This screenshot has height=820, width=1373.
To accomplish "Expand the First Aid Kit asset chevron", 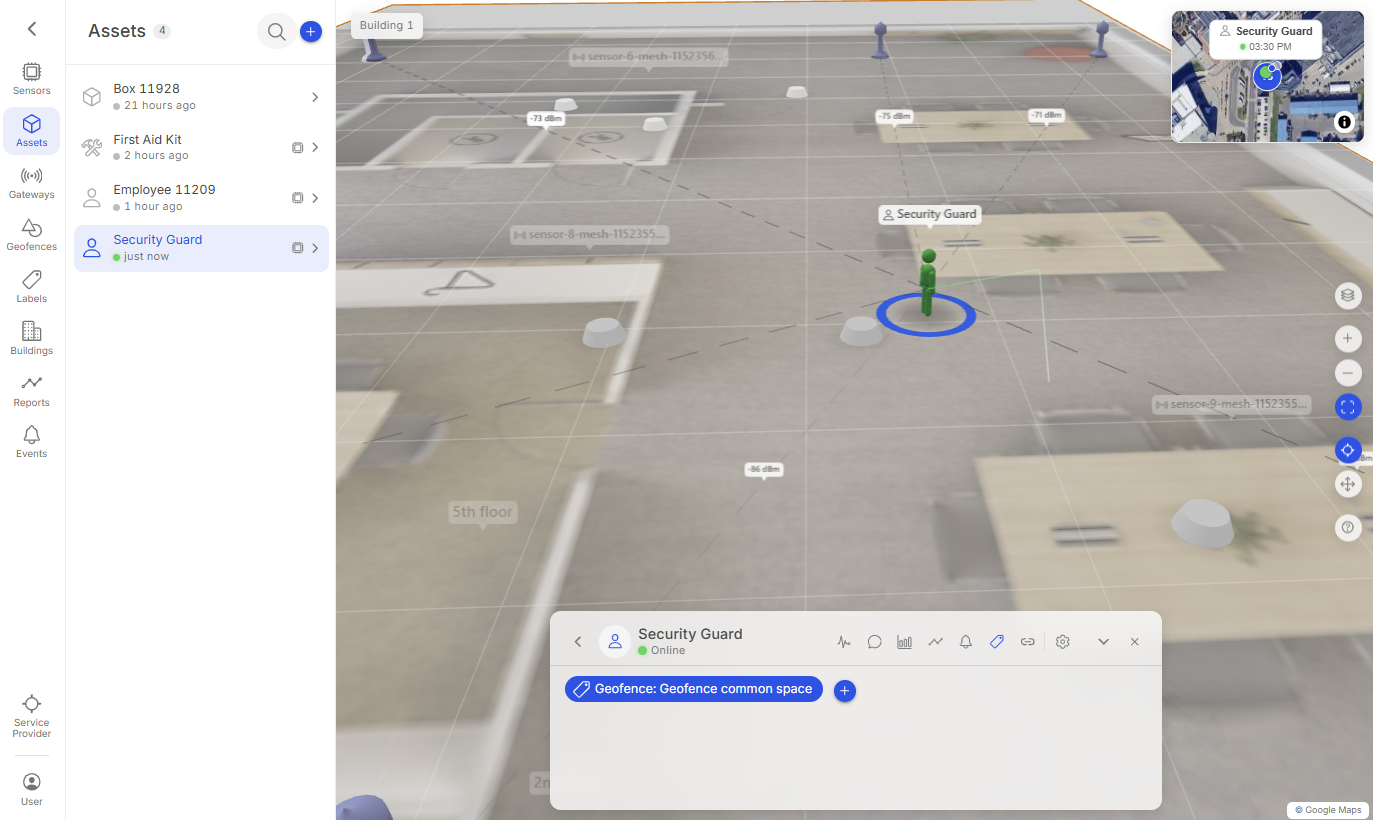I will pos(315,147).
